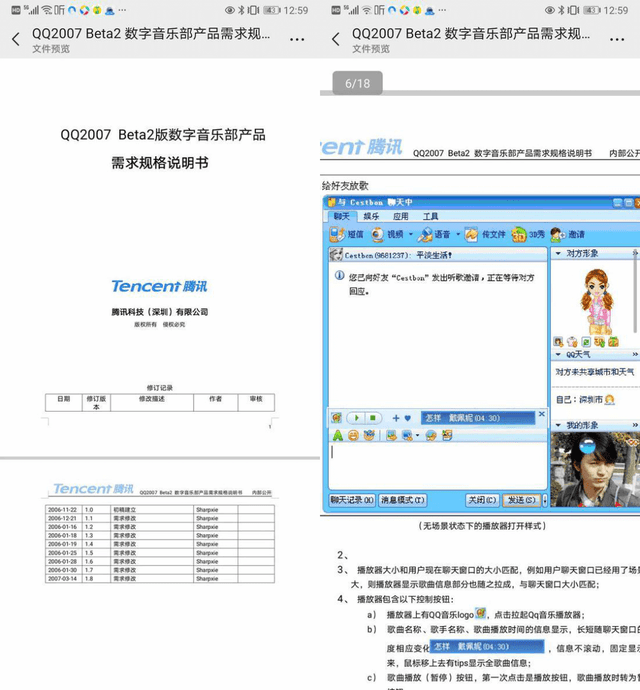Viewport: 640px width, 690px height.
Task: Collapse the 对方形象 panel triangle
Action: pyautogui.click(x=558, y=253)
